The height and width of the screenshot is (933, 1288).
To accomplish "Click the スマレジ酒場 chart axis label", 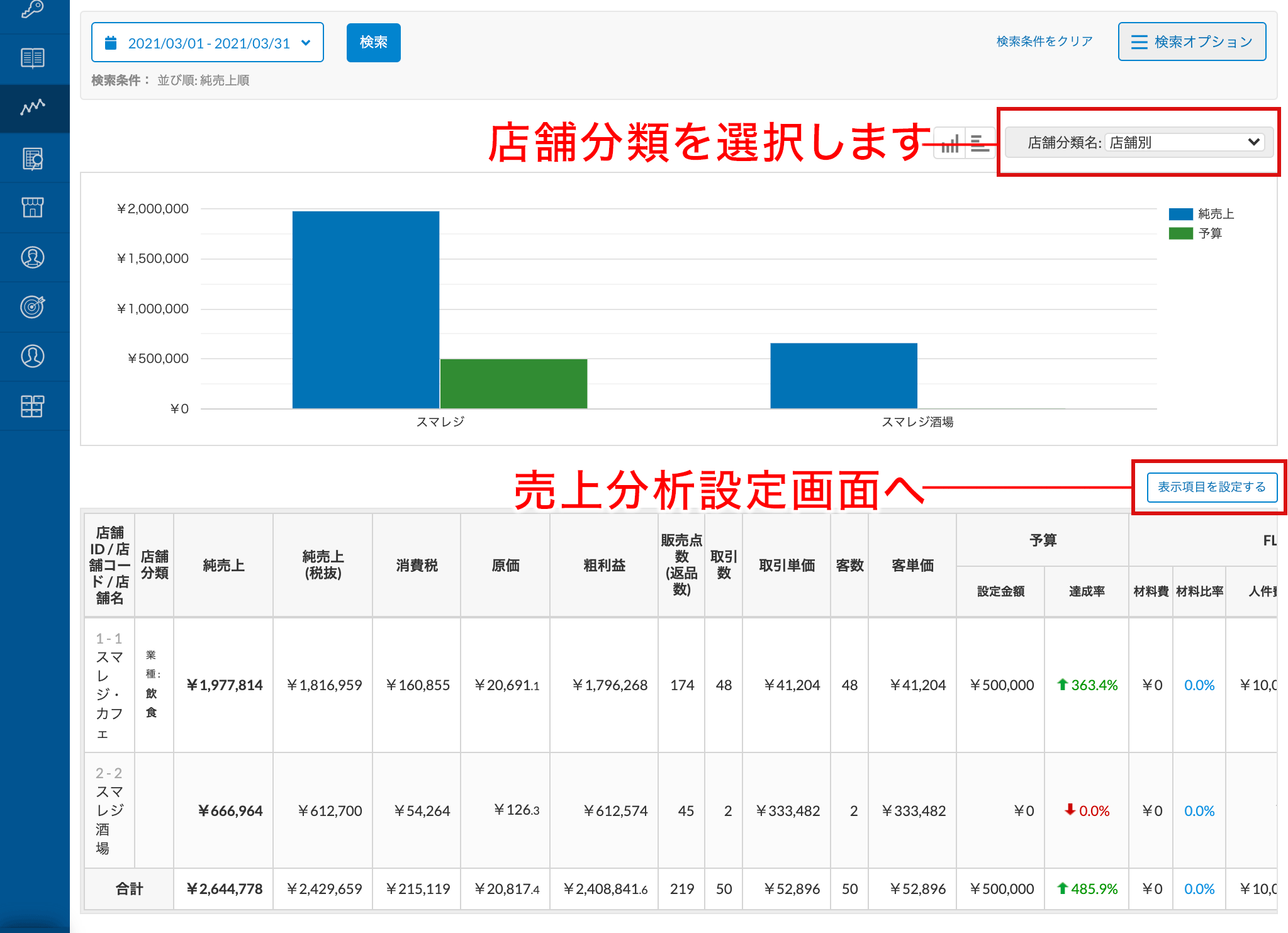I will 917,422.
